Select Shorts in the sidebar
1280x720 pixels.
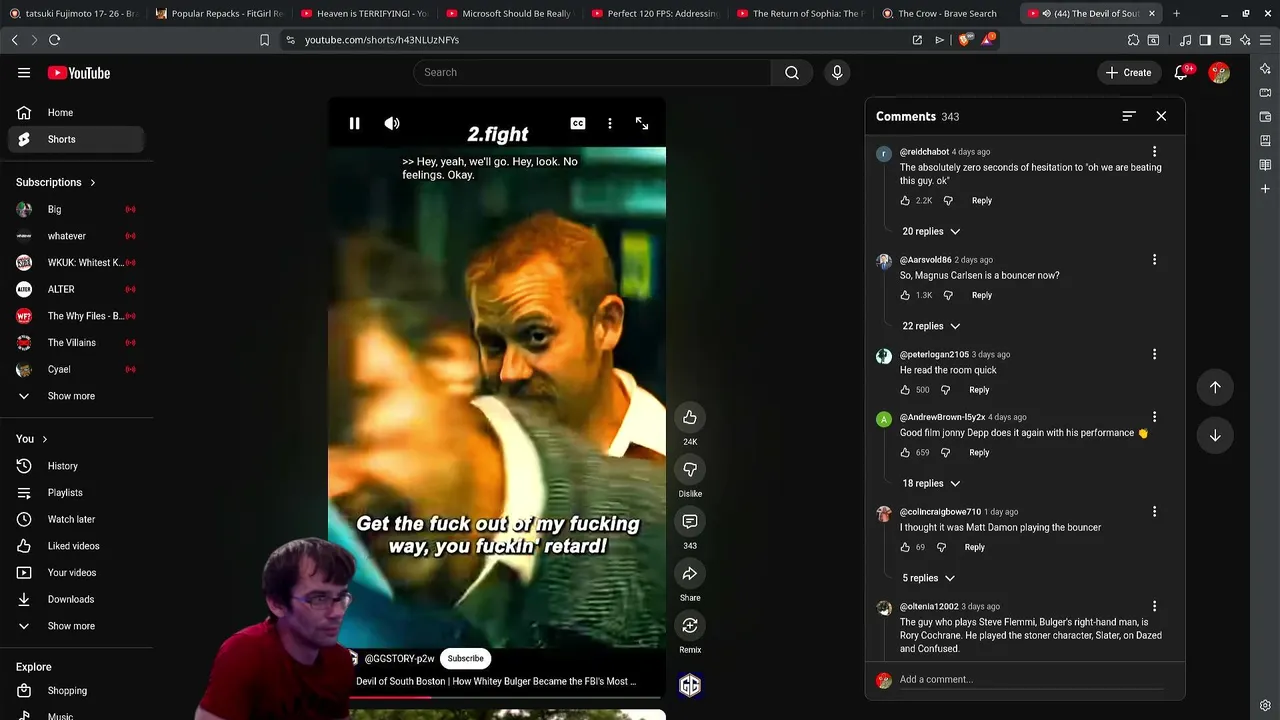(76, 139)
